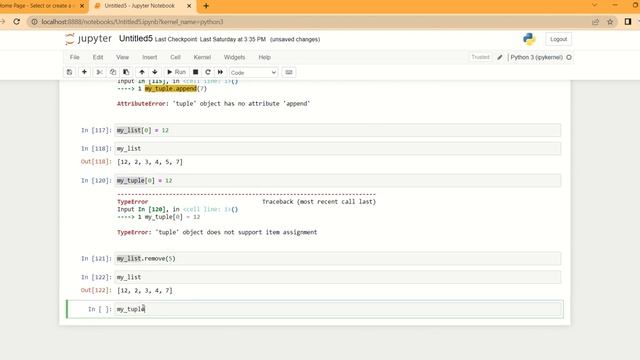
Task: Run the current cell
Action: 176,72
